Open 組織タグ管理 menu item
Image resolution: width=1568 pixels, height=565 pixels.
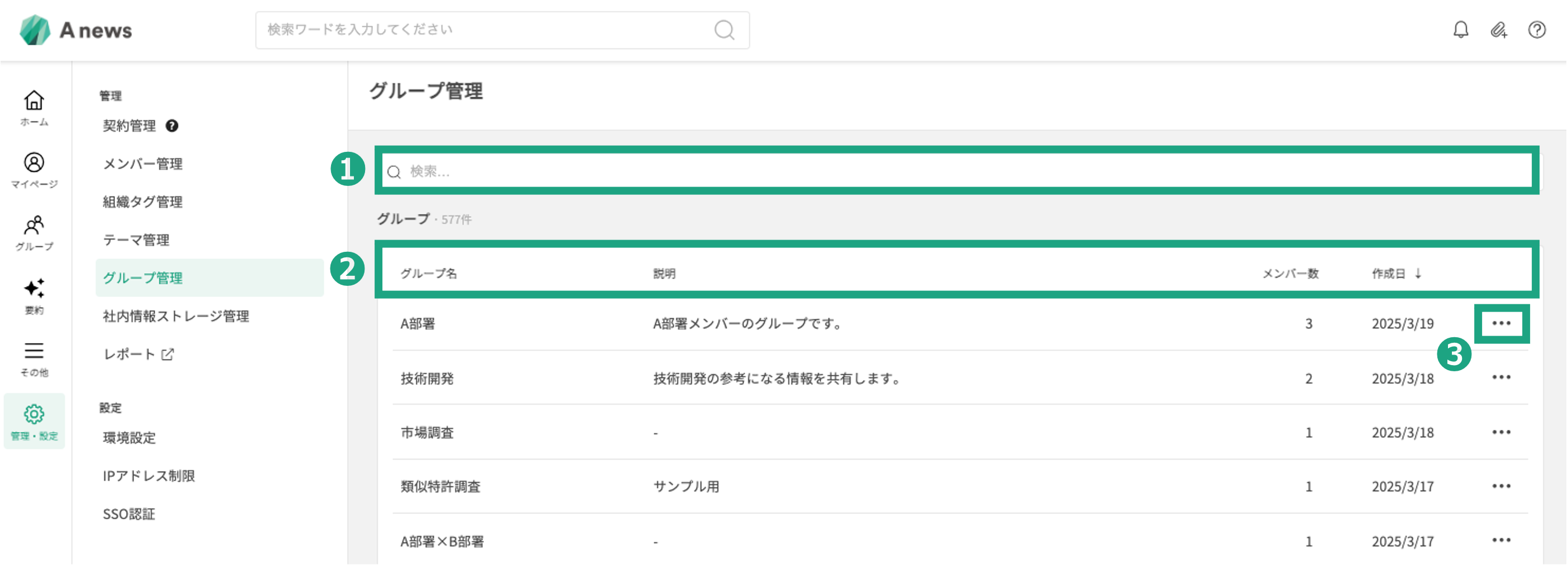pyautogui.click(x=142, y=202)
